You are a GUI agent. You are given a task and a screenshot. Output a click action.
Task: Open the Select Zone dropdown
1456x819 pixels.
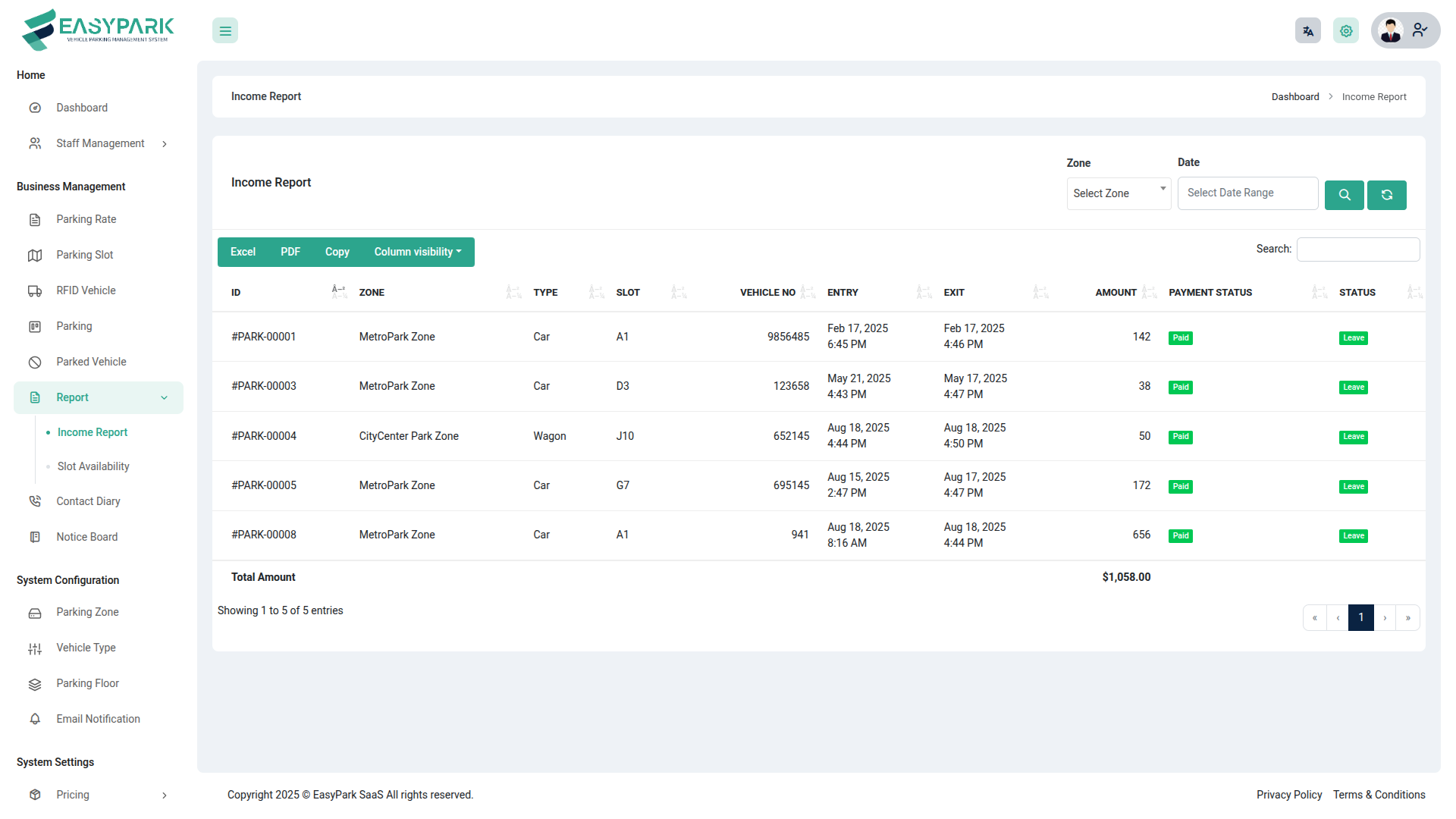pos(1119,193)
